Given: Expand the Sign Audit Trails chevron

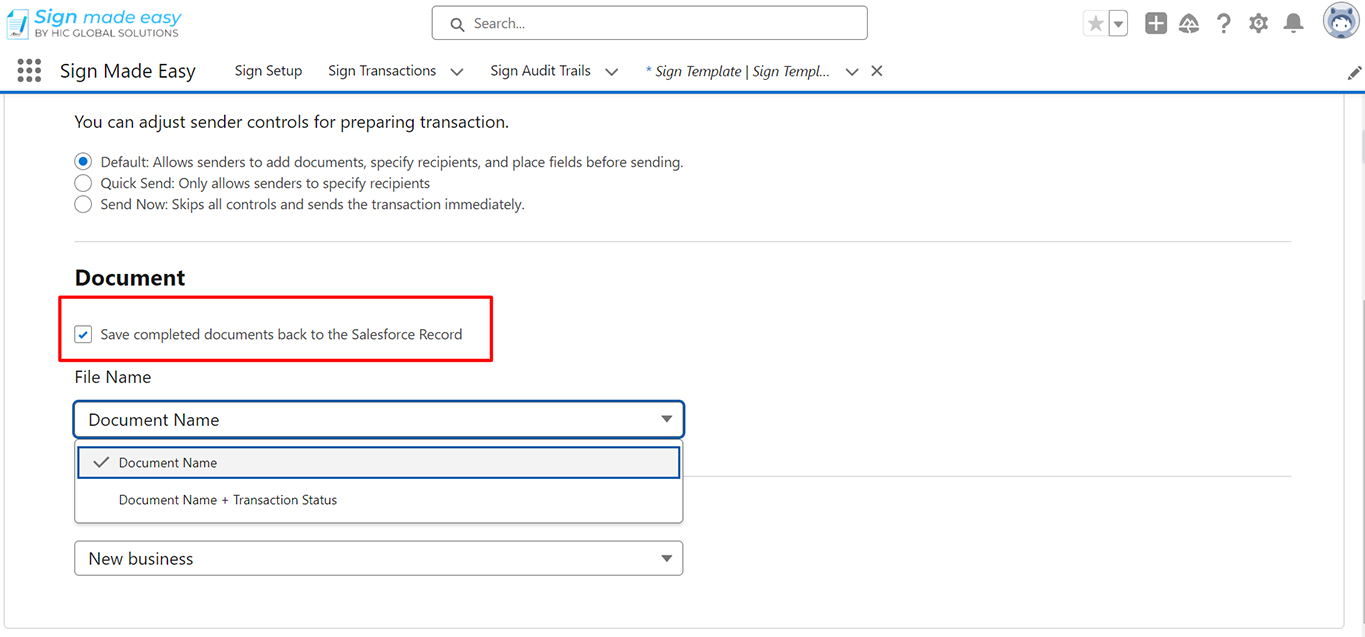Looking at the screenshot, I should [x=612, y=71].
